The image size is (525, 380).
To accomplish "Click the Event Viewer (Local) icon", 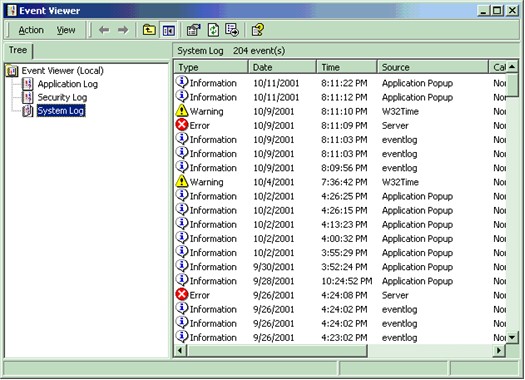I will (12, 71).
